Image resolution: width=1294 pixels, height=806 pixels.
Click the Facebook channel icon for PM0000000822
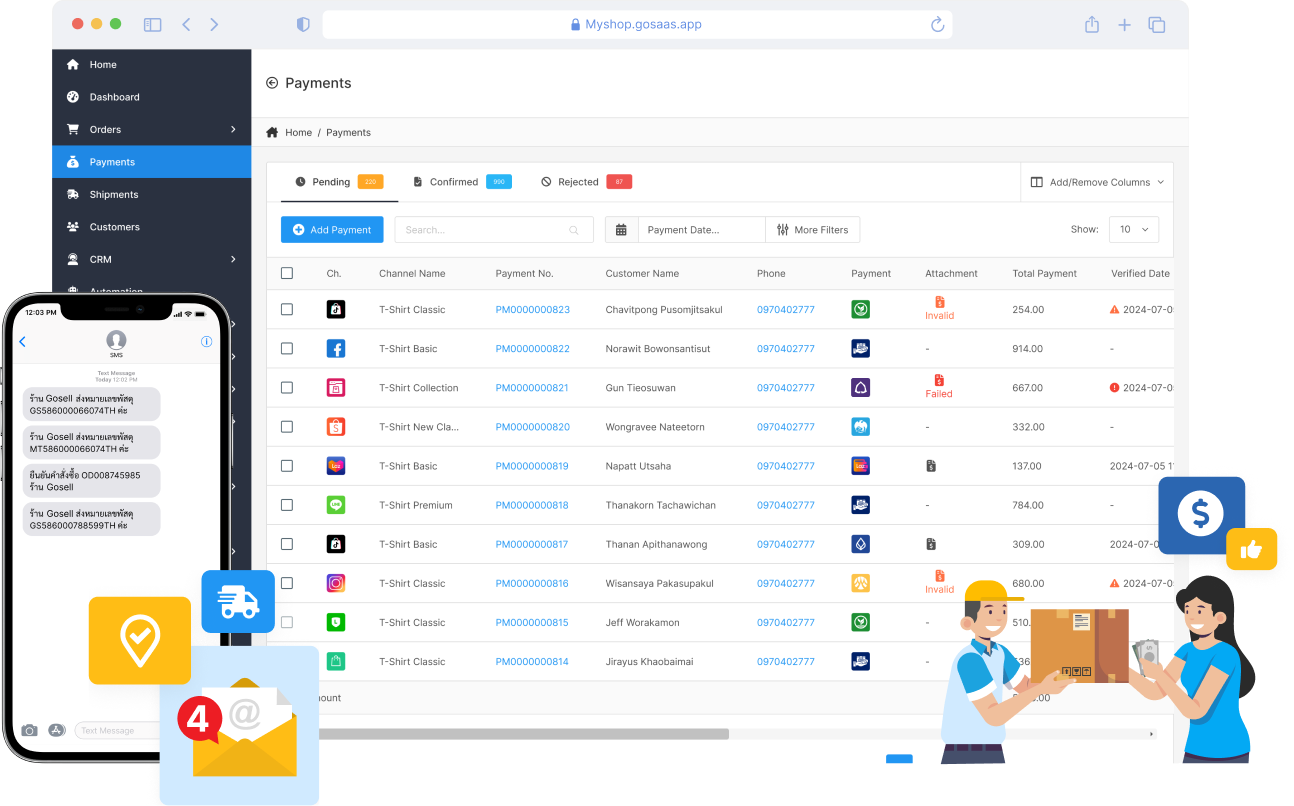click(336, 349)
